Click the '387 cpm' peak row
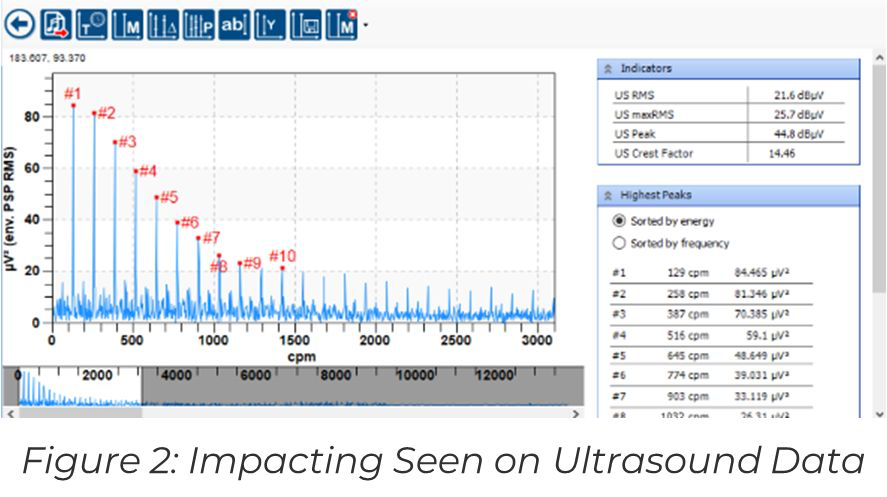The height and width of the screenshot is (497, 887). [712, 314]
